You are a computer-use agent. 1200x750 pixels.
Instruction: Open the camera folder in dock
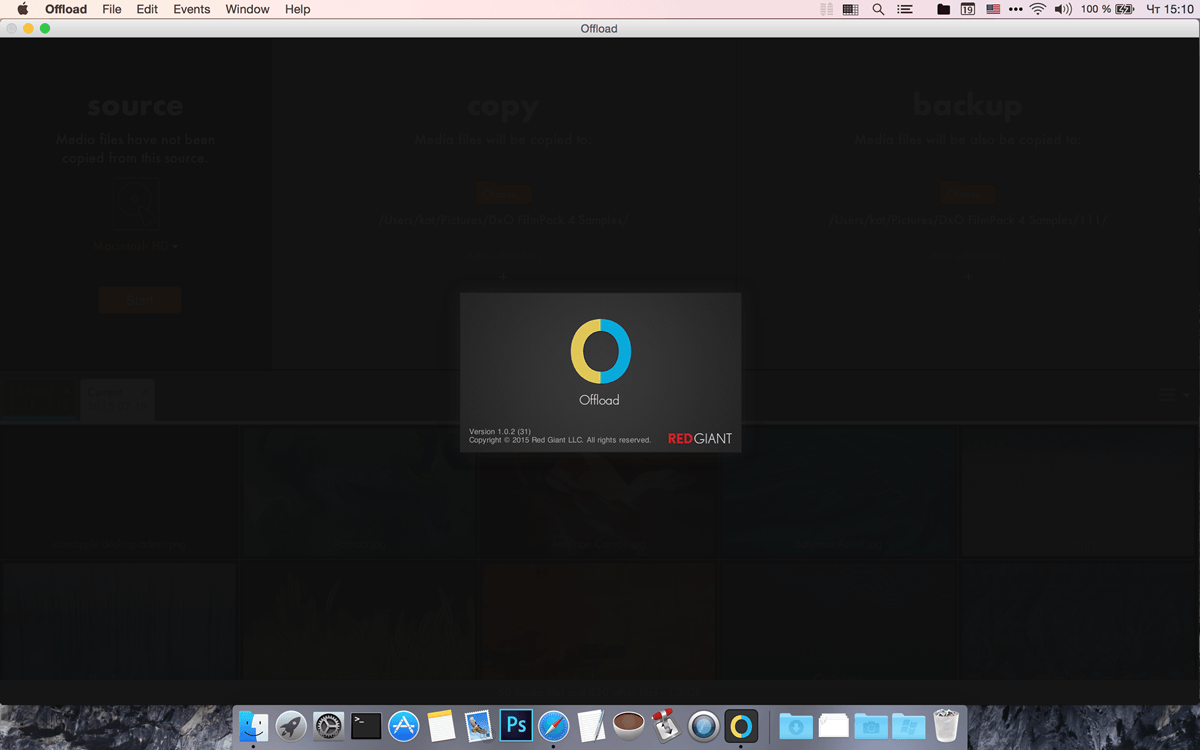[x=871, y=725]
